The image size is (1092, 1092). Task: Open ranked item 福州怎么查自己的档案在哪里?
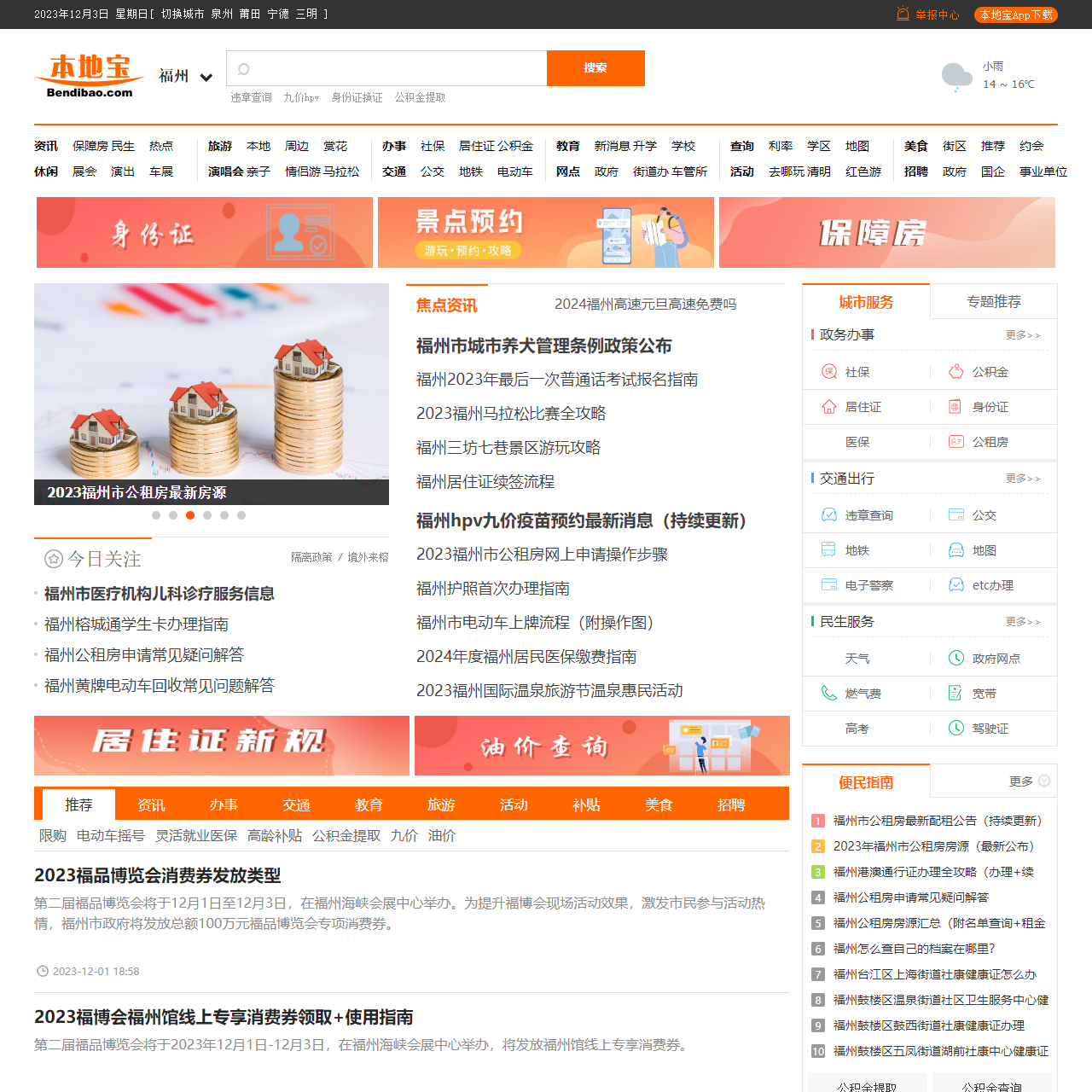click(915, 949)
